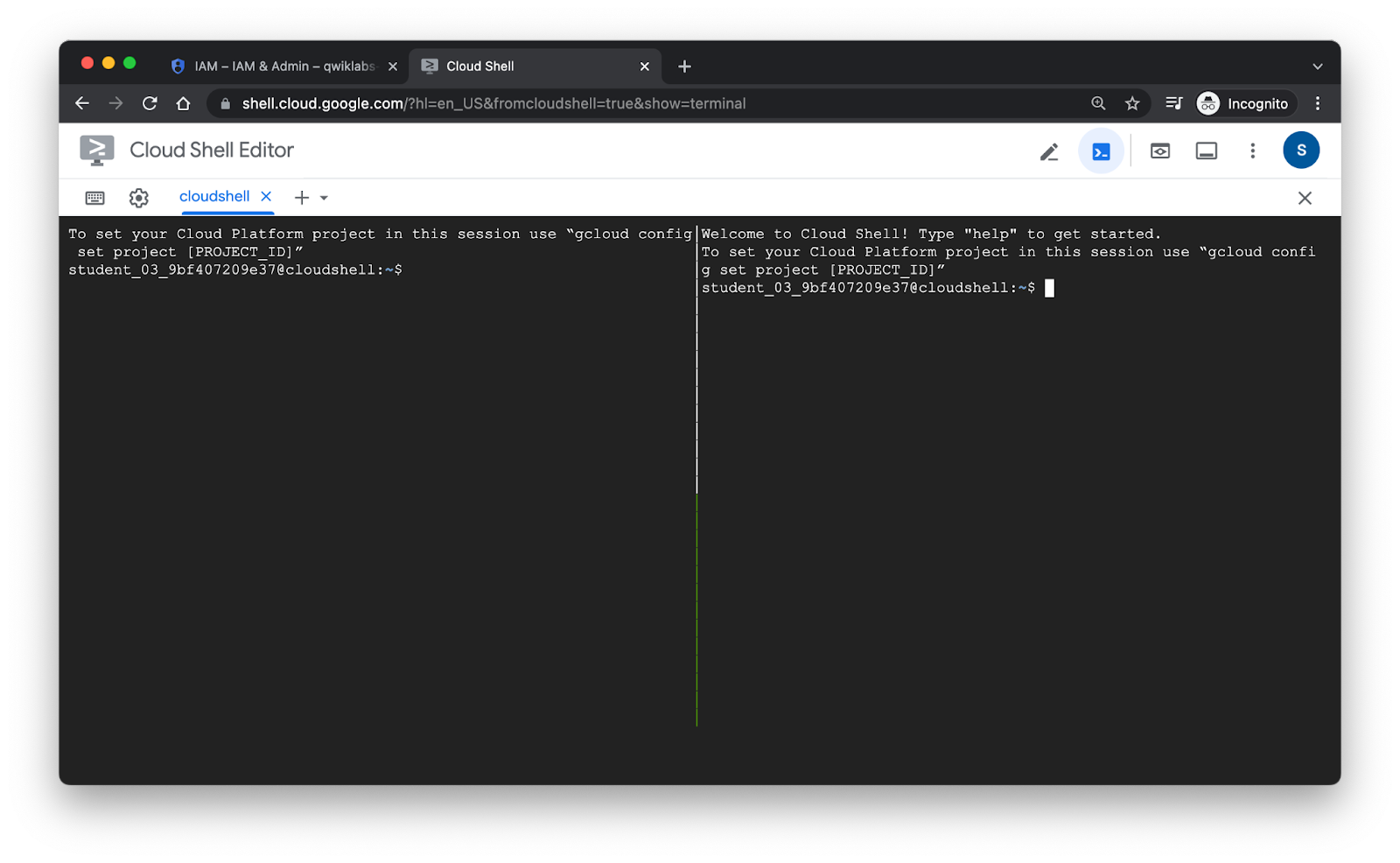Open the Web Preview icon
Viewport: 1400px width, 863px height.
tap(1159, 151)
